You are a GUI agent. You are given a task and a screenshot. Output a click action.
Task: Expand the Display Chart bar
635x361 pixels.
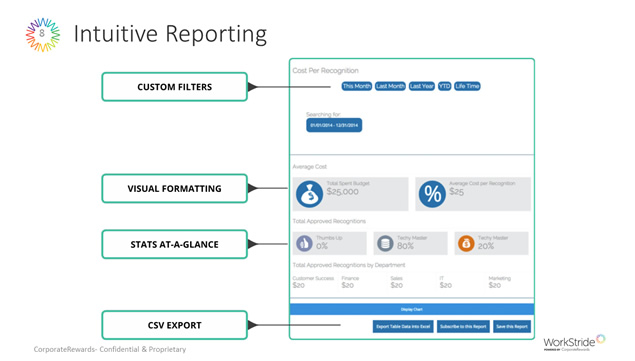[x=412, y=309]
